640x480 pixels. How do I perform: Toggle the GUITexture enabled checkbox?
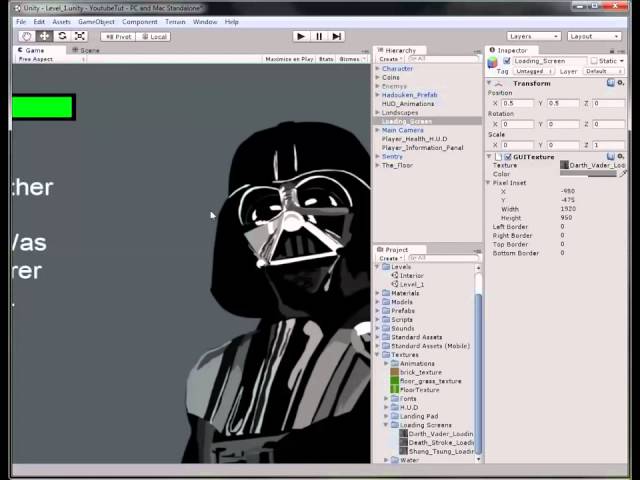tap(508, 157)
